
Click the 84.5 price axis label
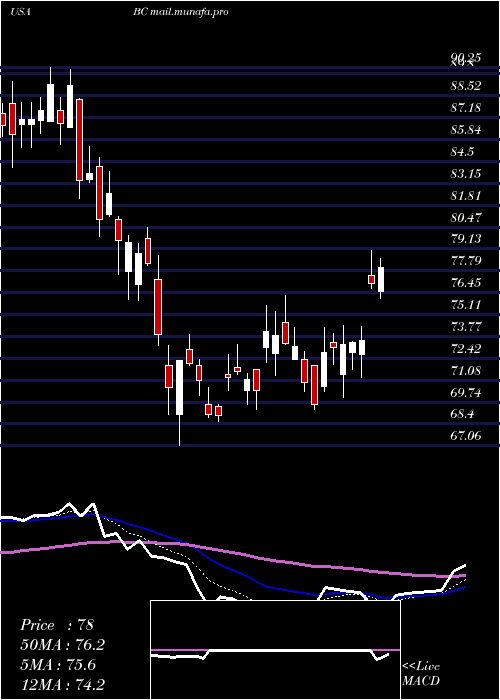[x=462, y=152]
